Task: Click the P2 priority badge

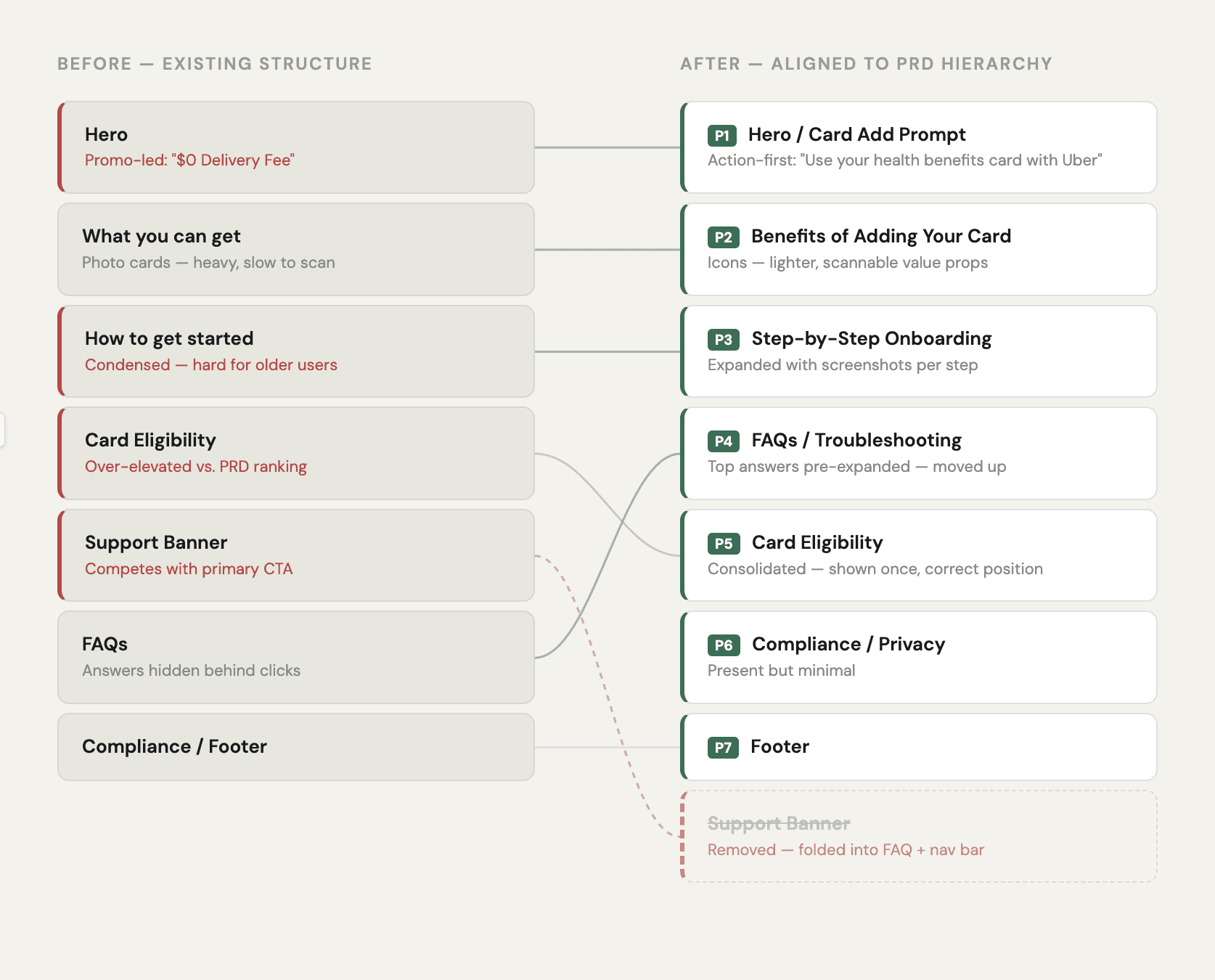Action: pos(724,237)
